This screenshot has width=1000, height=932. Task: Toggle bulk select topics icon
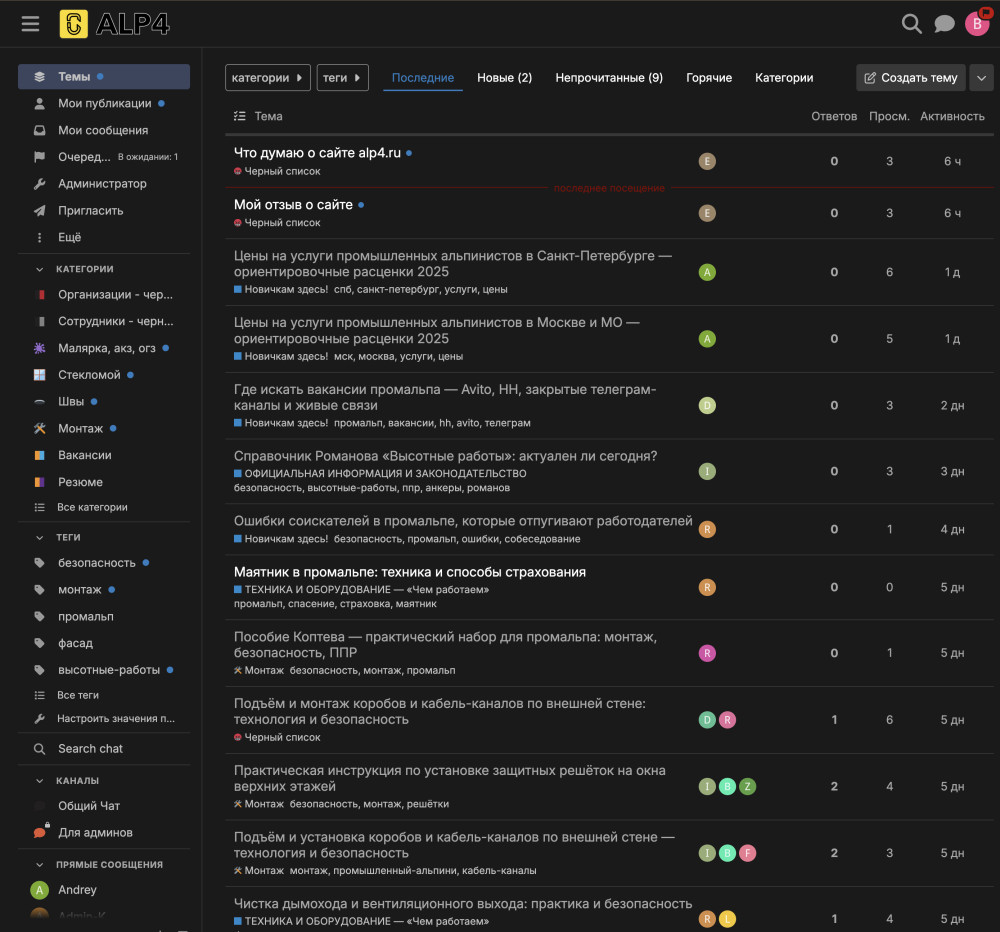[239, 116]
